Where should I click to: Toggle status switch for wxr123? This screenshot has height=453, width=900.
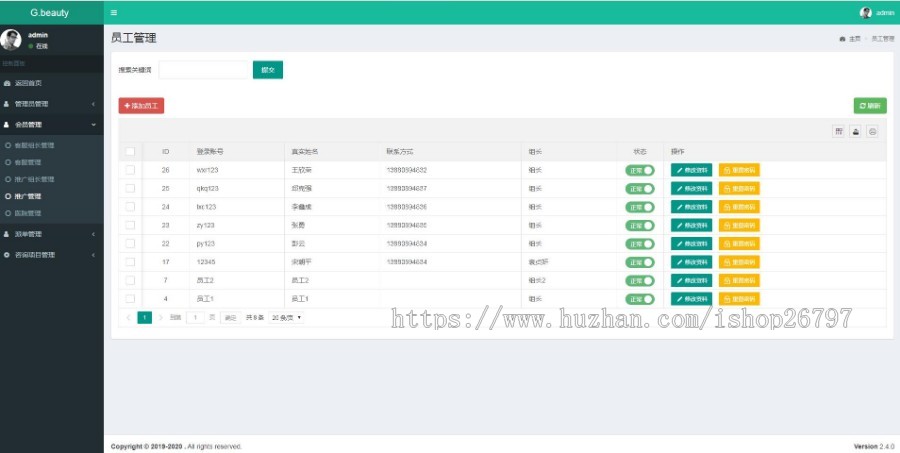(640, 171)
